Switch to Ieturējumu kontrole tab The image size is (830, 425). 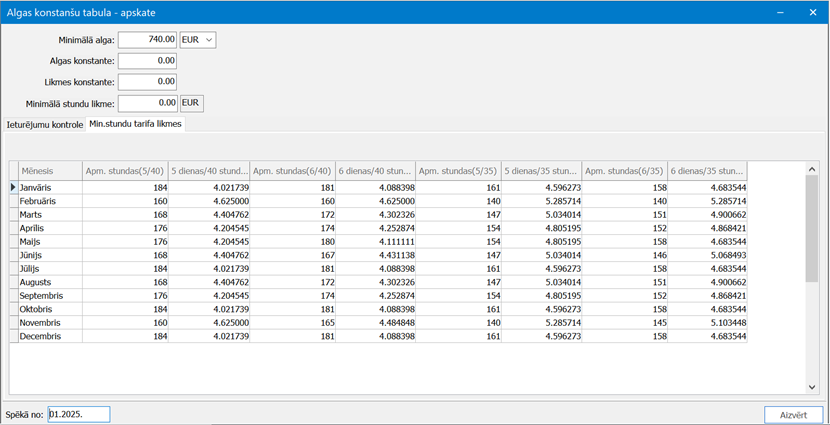click(x=45, y=125)
